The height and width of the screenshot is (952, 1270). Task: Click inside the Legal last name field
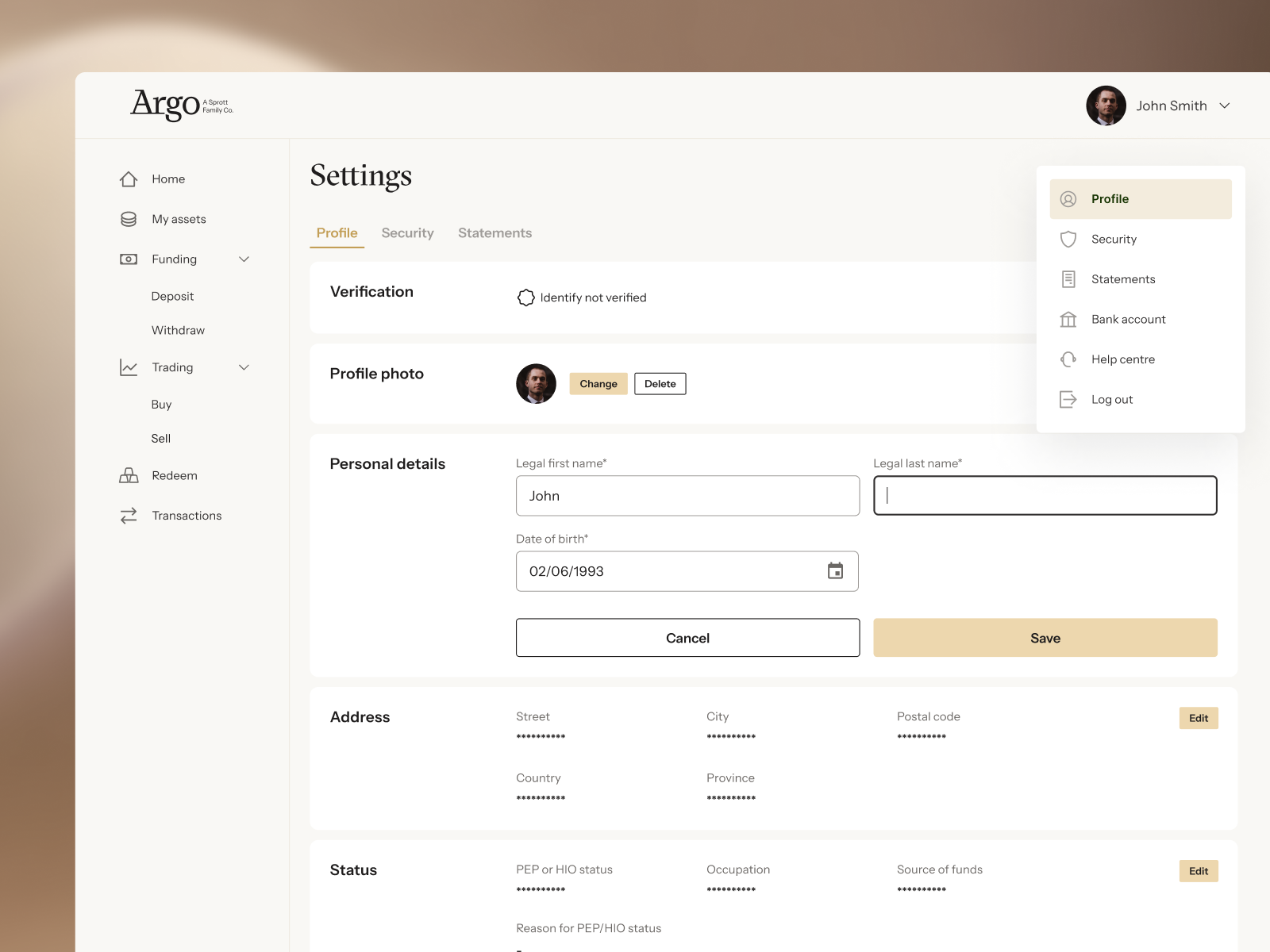click(x=1044, y=495)
